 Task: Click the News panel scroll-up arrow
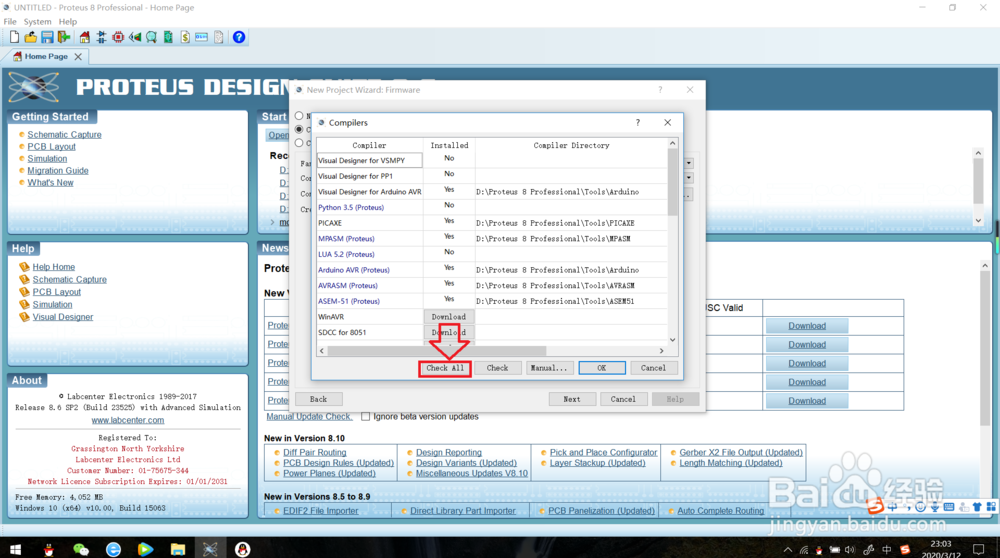pyautogui.click(x=985, y=265)
